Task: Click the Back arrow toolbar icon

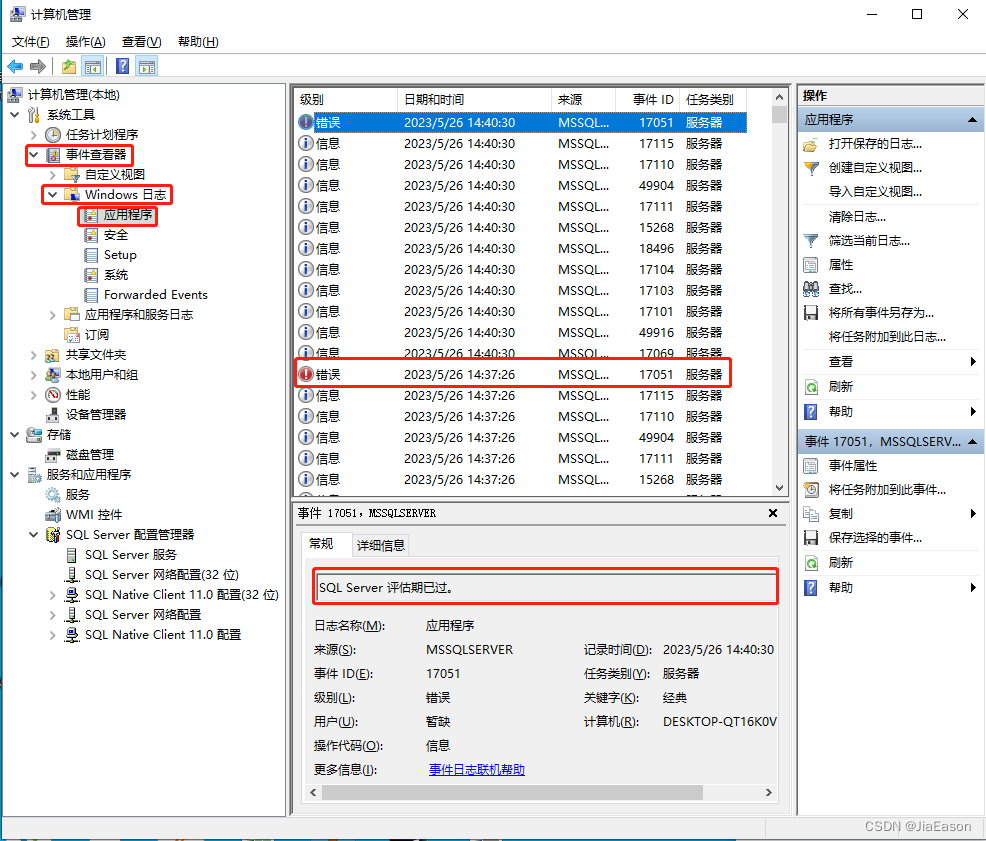Action: tap(15, 66)
